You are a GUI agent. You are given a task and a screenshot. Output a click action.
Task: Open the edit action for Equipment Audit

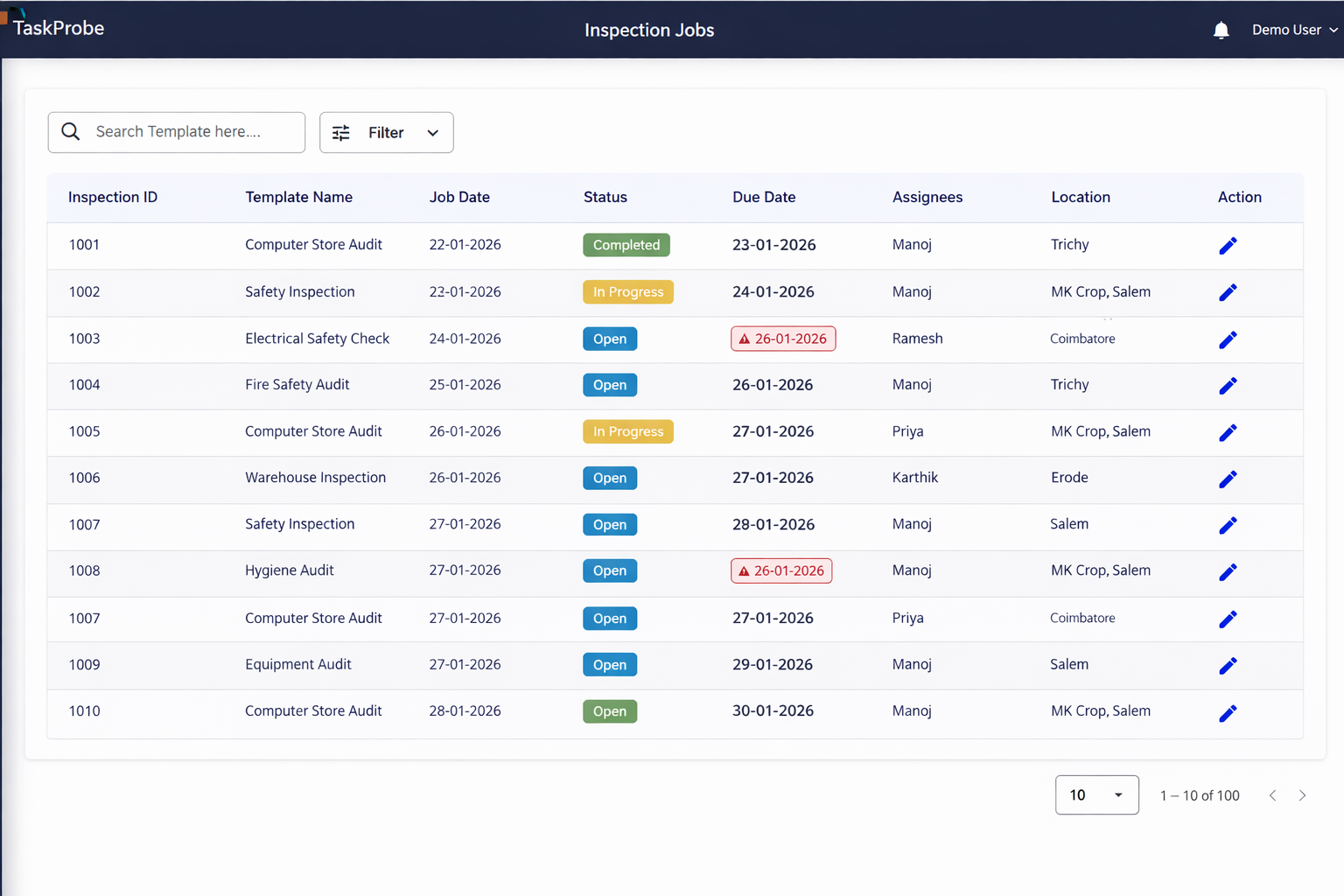[1228, 666]
